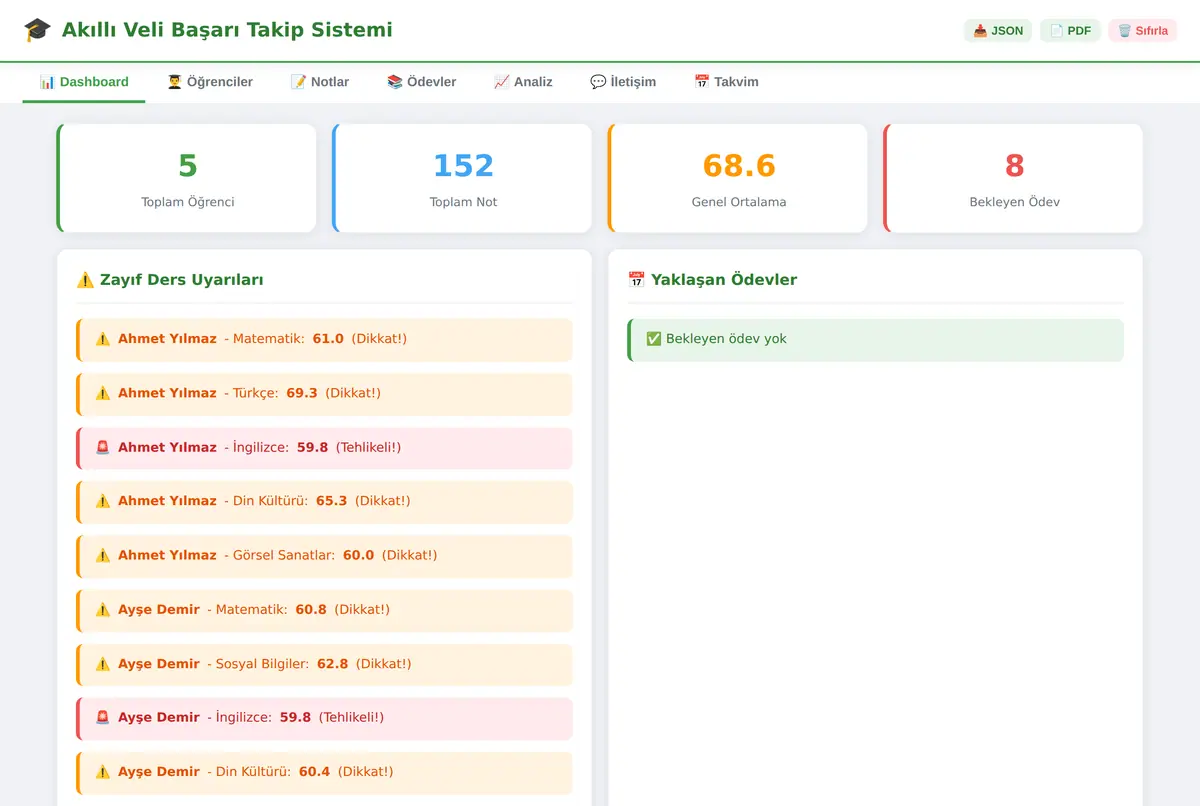Click warning icon on Ayşe Demir Din Kültürü alert

(103, 772)
